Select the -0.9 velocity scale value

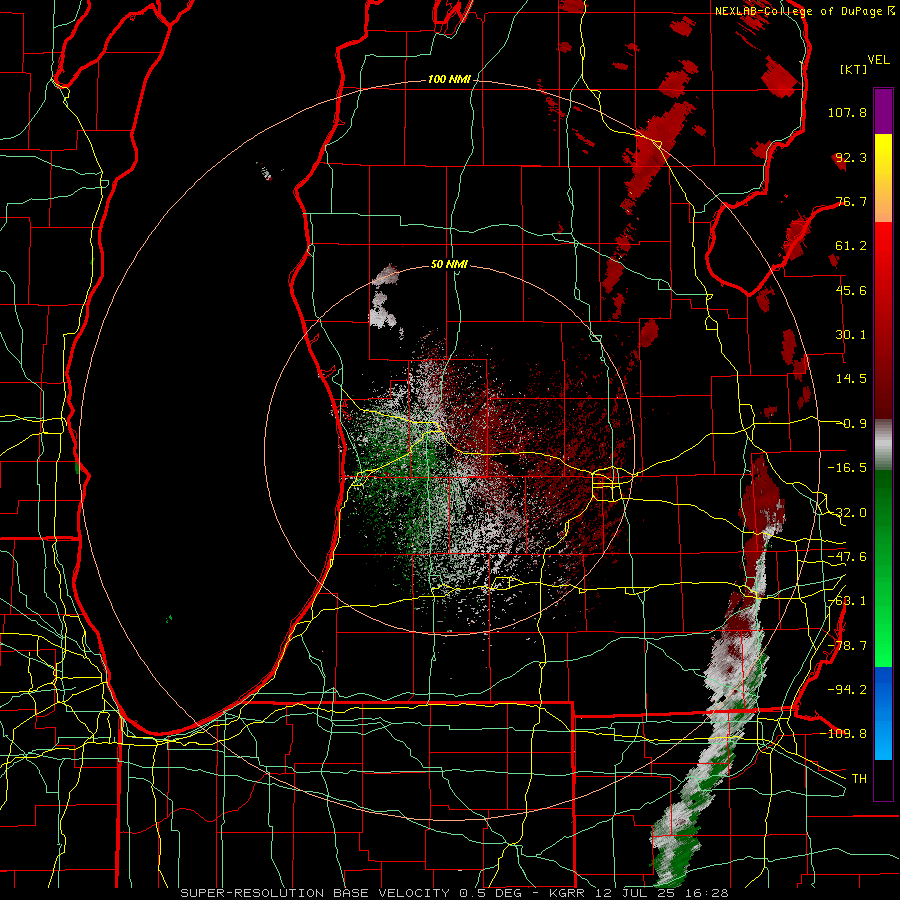(x=851, y=424)
